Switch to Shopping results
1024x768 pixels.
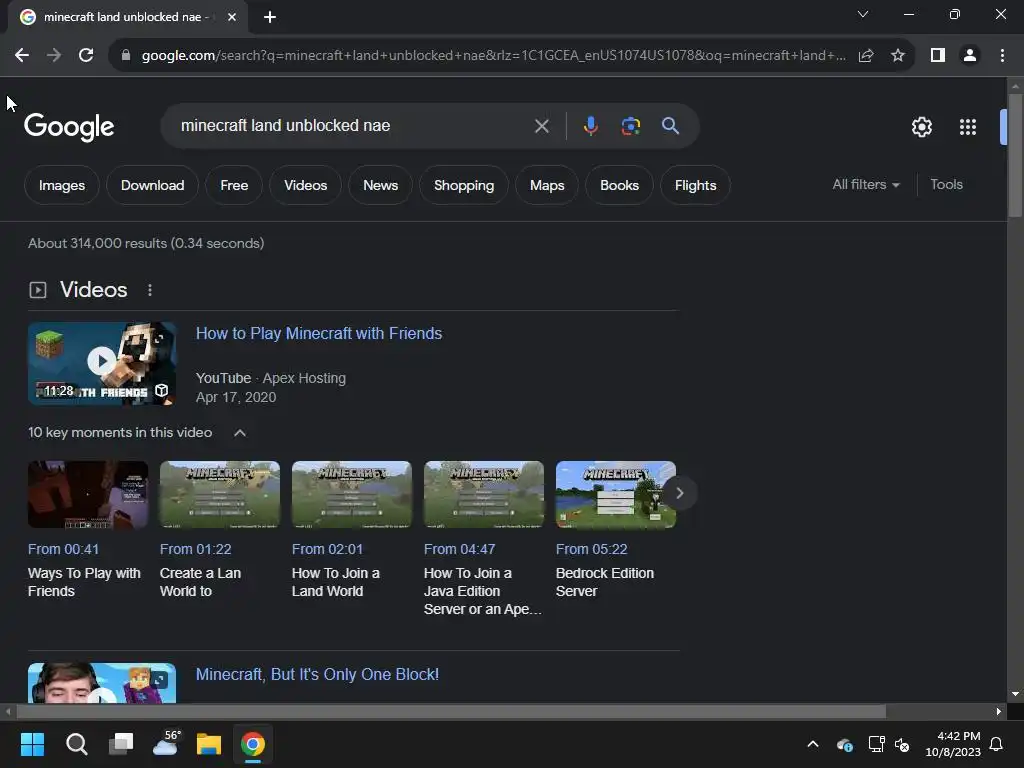[x=464, y=185]
